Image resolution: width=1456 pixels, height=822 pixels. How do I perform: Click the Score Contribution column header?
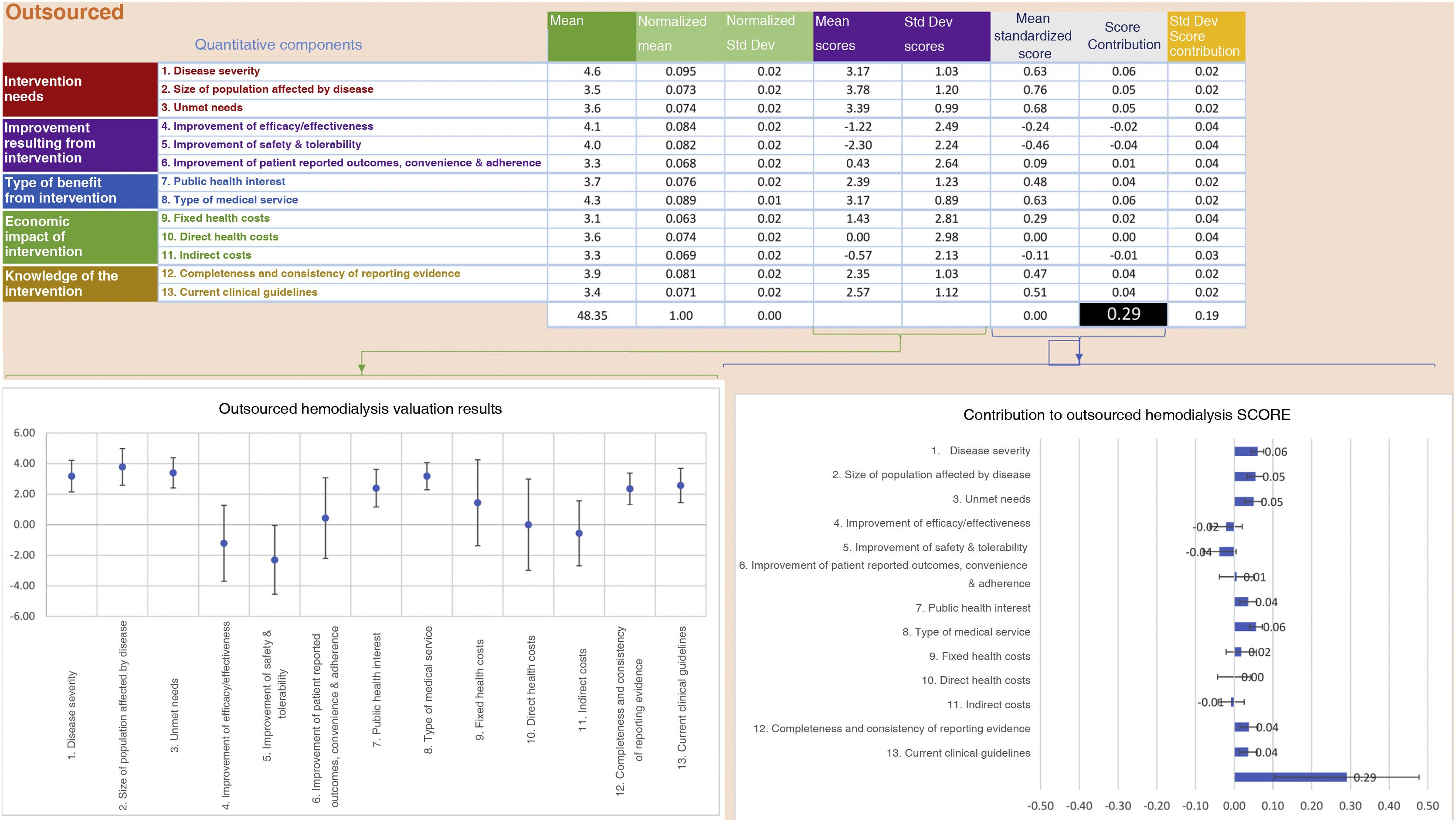click(x=1123, y=36)
